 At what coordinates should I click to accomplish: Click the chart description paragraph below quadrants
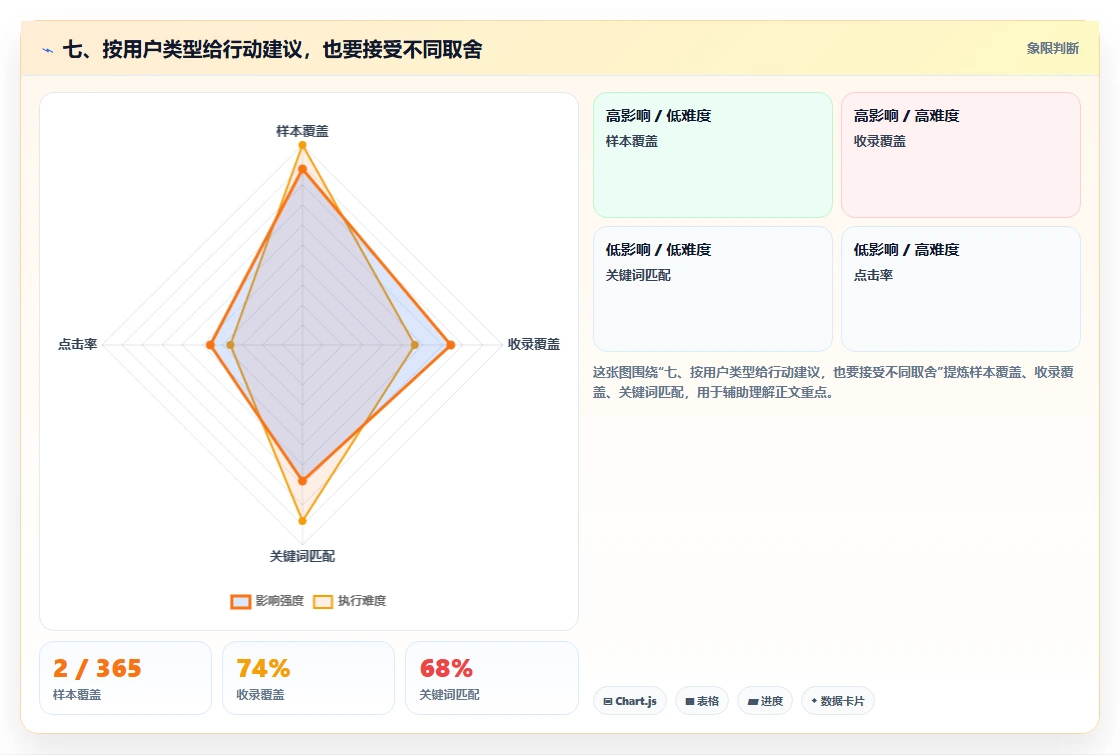point(833,382)
